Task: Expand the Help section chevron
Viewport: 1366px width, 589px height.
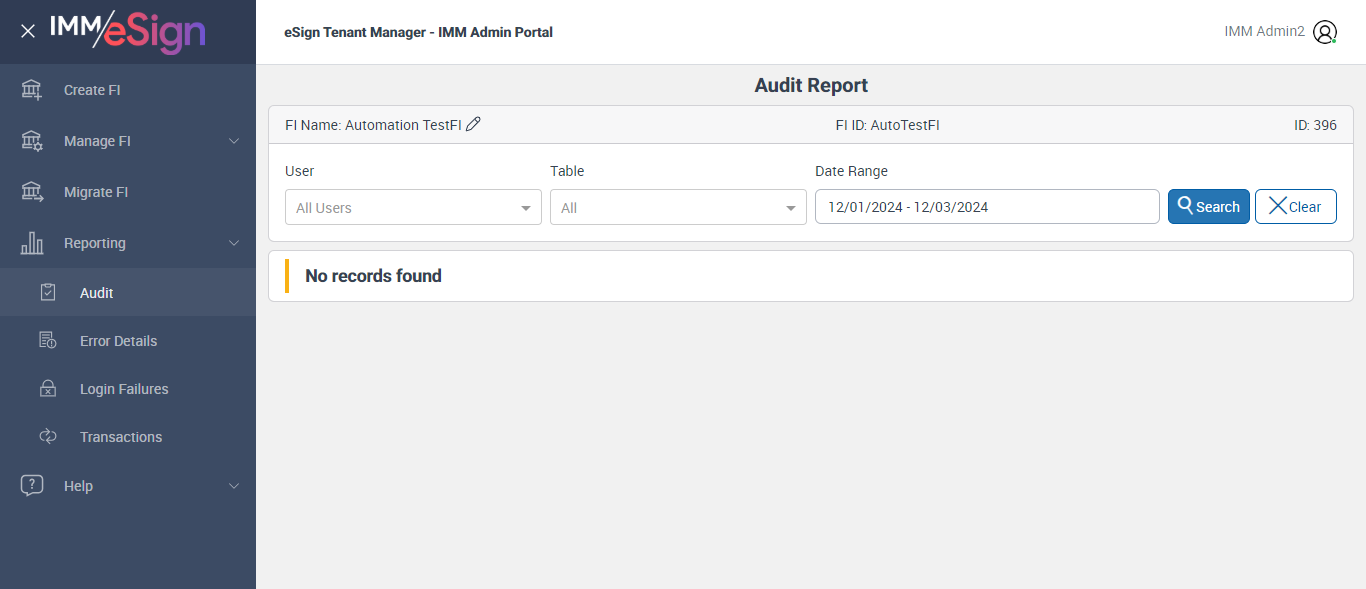Action: [234, 486]
